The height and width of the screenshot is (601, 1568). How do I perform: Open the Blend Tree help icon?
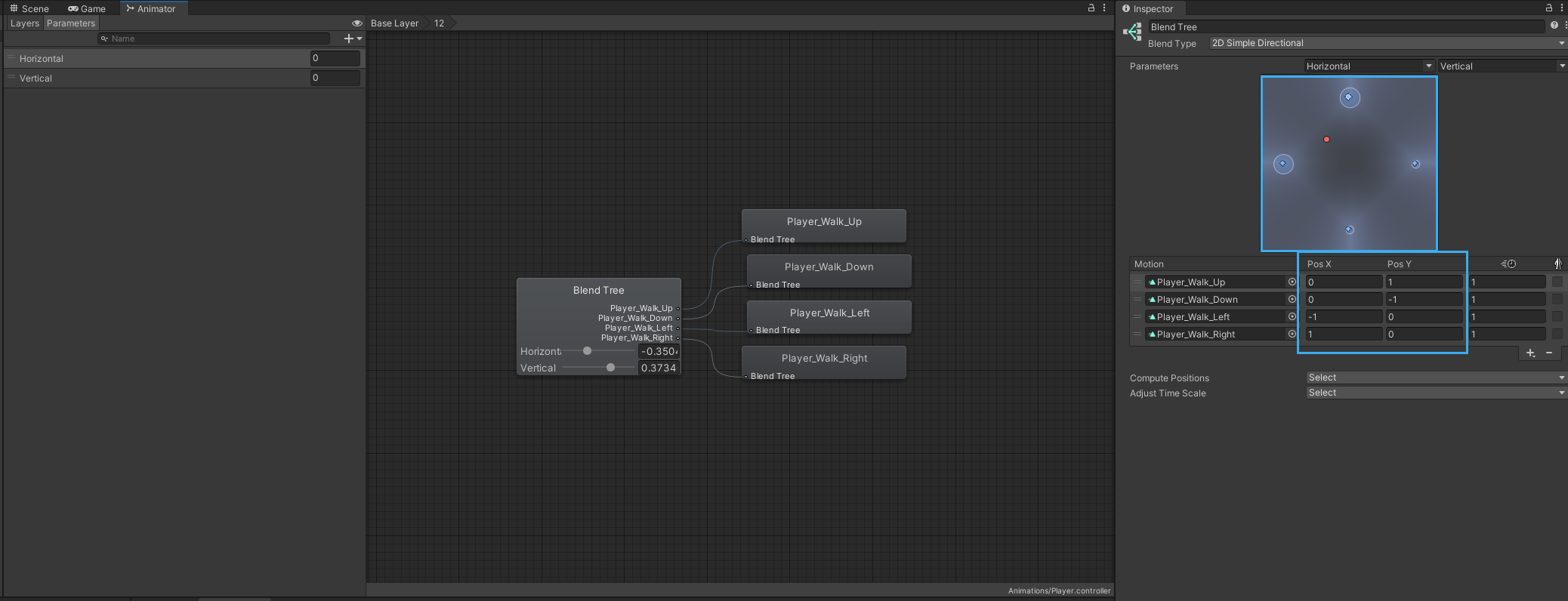point(1554,26)
